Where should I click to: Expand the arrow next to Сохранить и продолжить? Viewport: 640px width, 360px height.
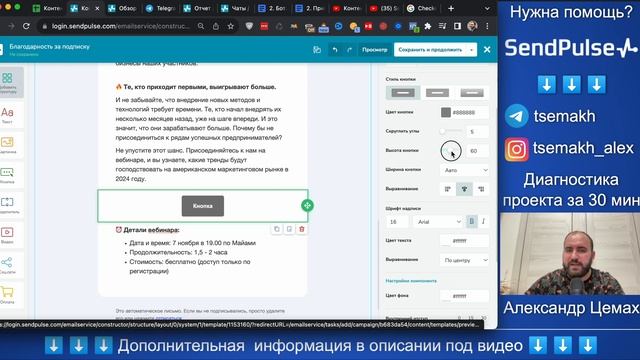pyautogui.click(x=471, y=50)
